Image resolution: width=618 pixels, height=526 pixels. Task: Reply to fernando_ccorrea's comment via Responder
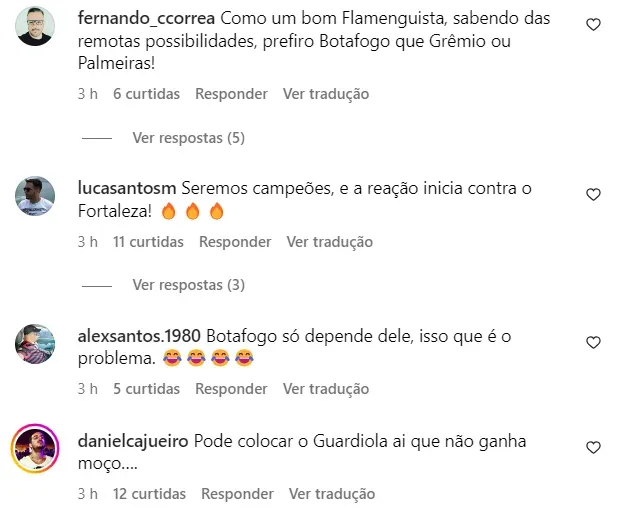tap(231, 94)
